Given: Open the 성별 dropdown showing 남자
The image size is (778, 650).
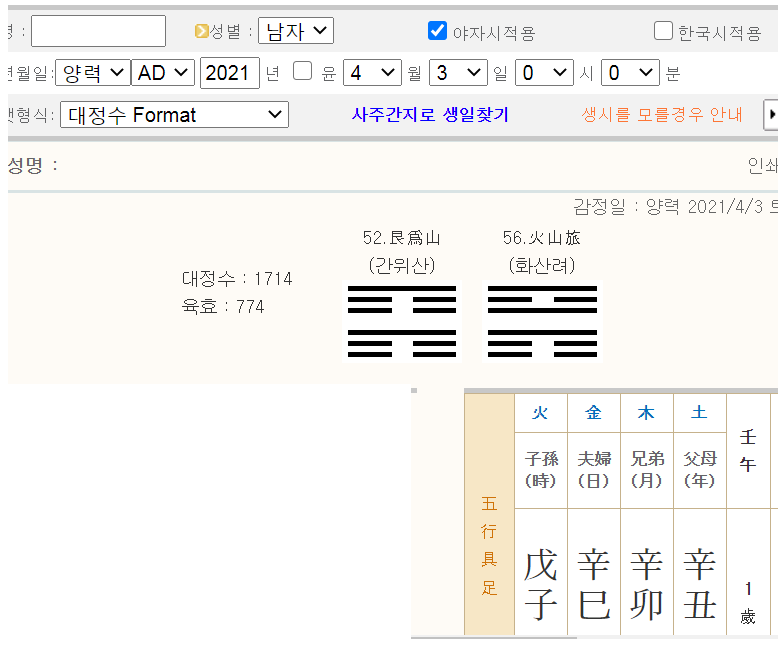Looking at the screenshot, I should (x=296, y=31).
